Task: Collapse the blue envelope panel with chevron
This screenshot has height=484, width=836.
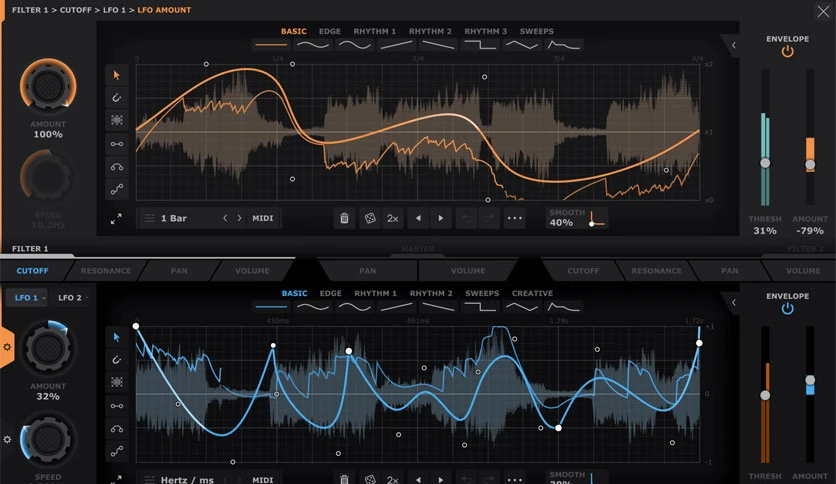Action: [x=734, y=302]
